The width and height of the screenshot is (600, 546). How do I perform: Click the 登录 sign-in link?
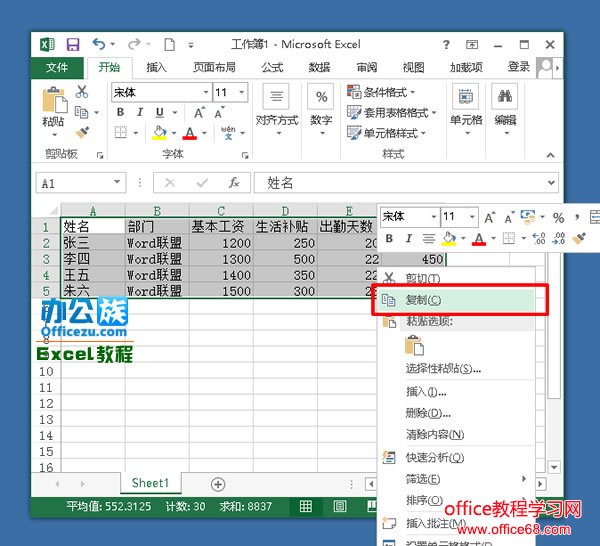click(x=518, y=67)
